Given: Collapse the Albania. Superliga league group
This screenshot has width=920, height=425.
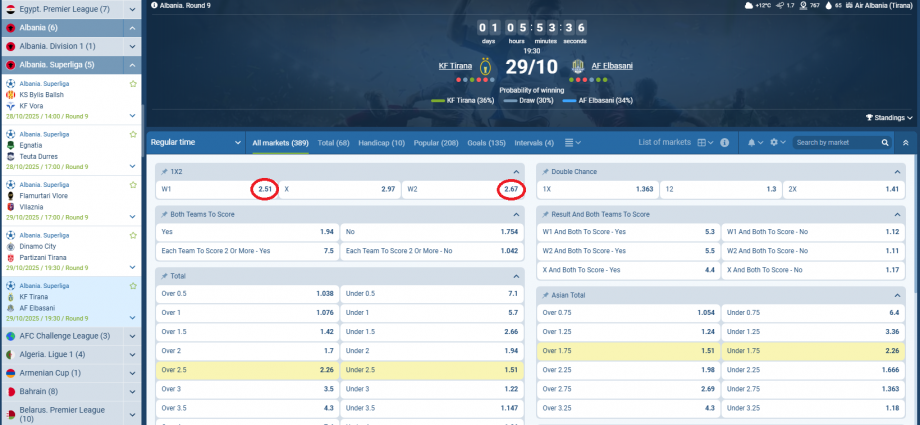Looking at the screenshot, I should point(133,64).
